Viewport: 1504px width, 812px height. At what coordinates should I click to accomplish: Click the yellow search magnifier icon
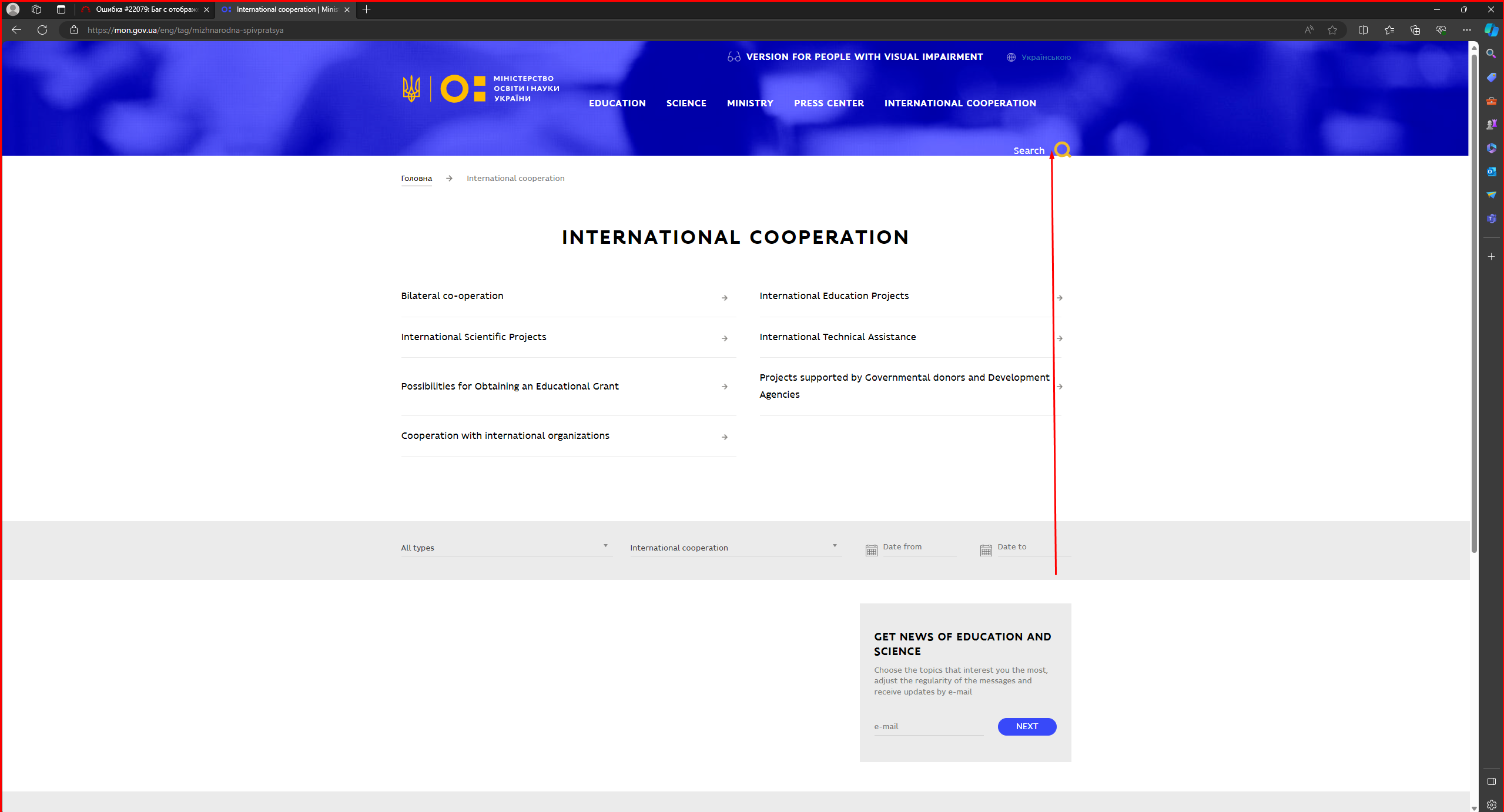(1062, 150)
